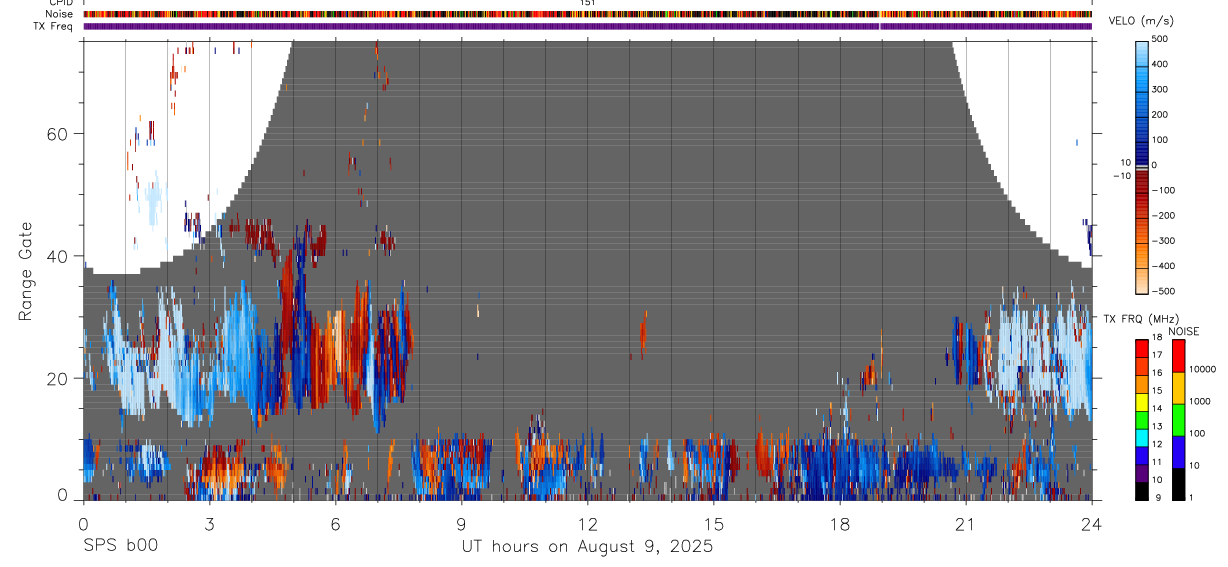Click the x-axis tick label 9
Screen dimensions: 1228x567
pos(461,523)
